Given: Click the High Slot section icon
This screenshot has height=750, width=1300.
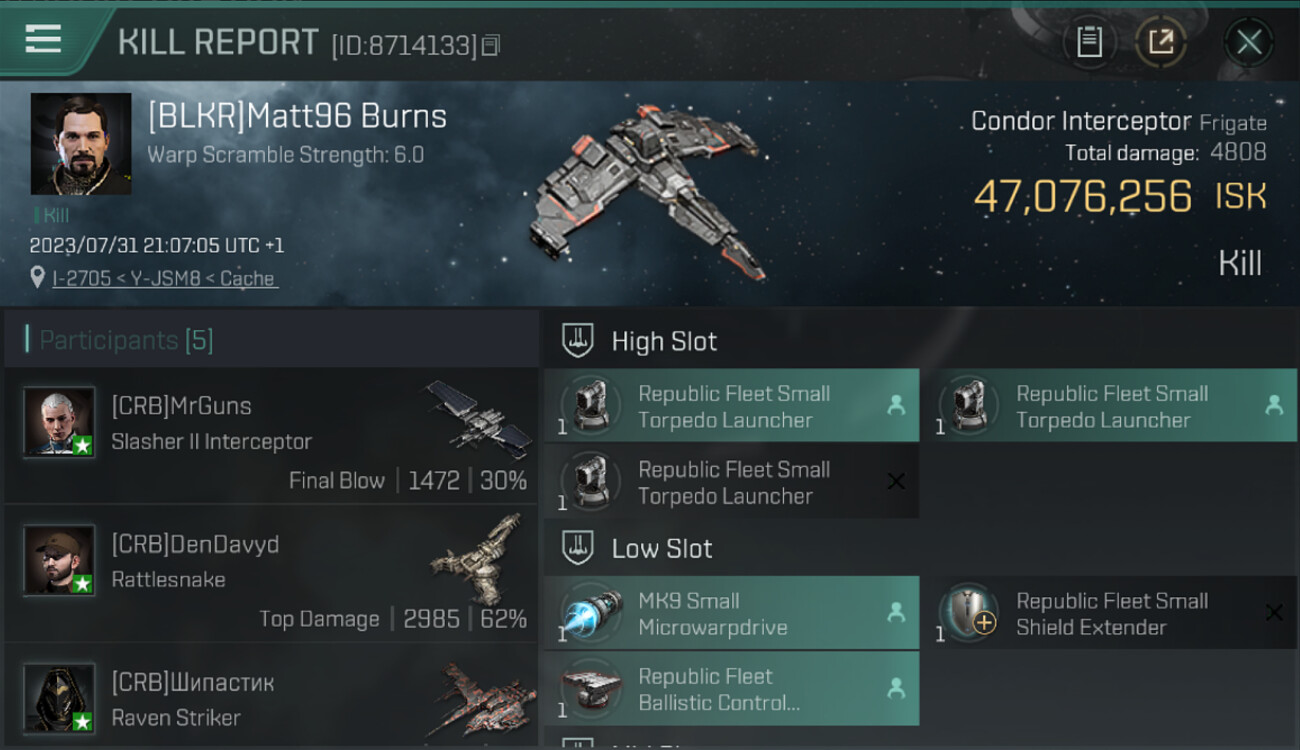Looking at the screenshot, I should pyautogui.click(x=577, y=341).
